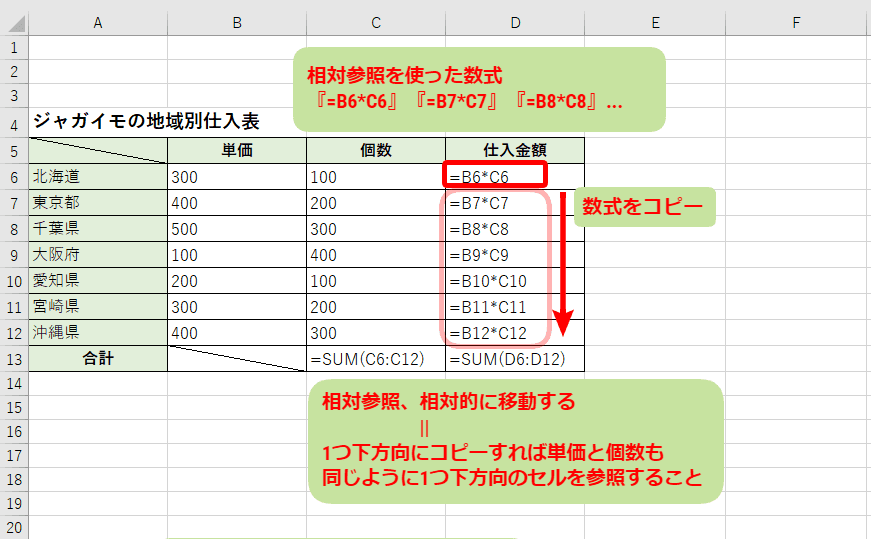
Task: Click the 個数 header cell
Action: (x=376, y=151)
